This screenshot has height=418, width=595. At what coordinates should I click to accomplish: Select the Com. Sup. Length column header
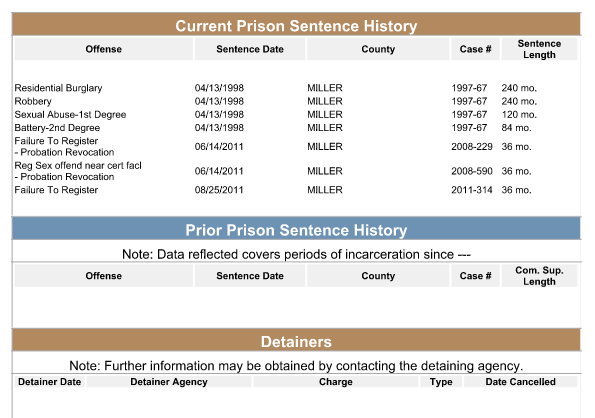pyautogui.click(x=539, y=276)
